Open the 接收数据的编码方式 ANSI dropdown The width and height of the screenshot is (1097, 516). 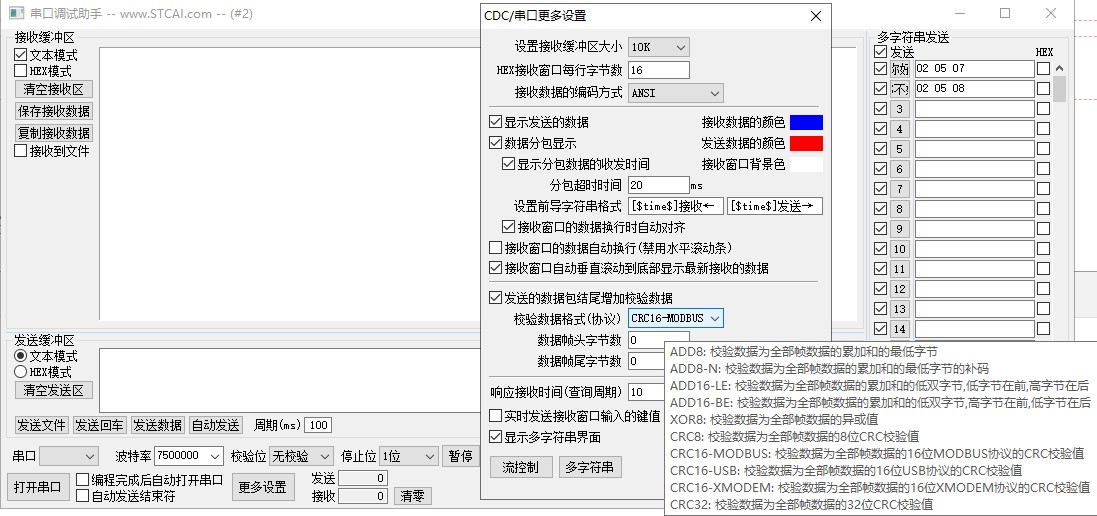pos(675,92)
